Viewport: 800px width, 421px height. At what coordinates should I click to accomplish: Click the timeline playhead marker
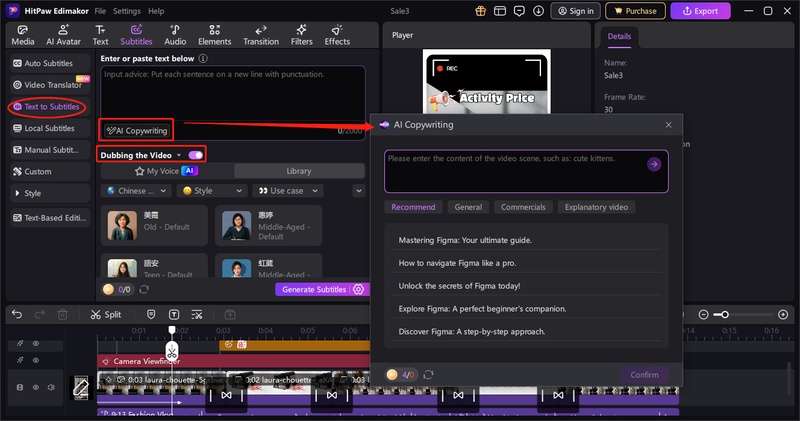[x=172, y=330]
